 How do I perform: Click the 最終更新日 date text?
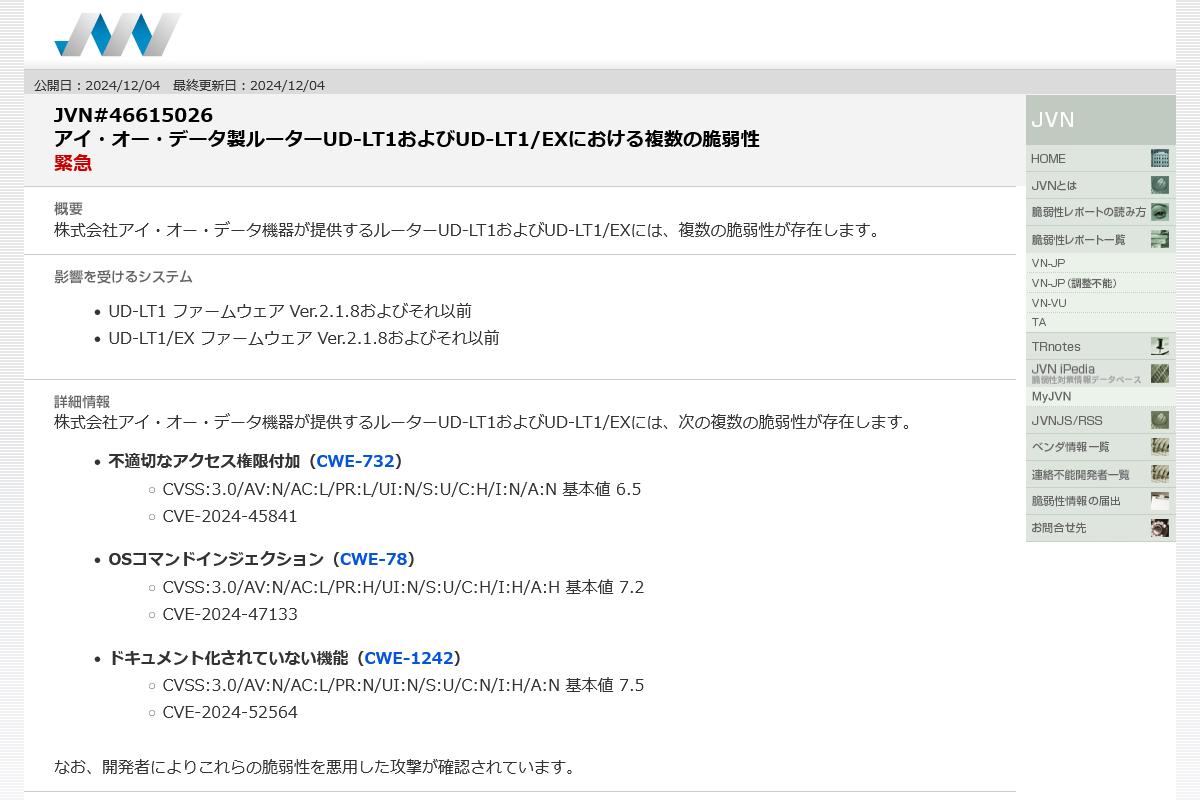(249, 85)
